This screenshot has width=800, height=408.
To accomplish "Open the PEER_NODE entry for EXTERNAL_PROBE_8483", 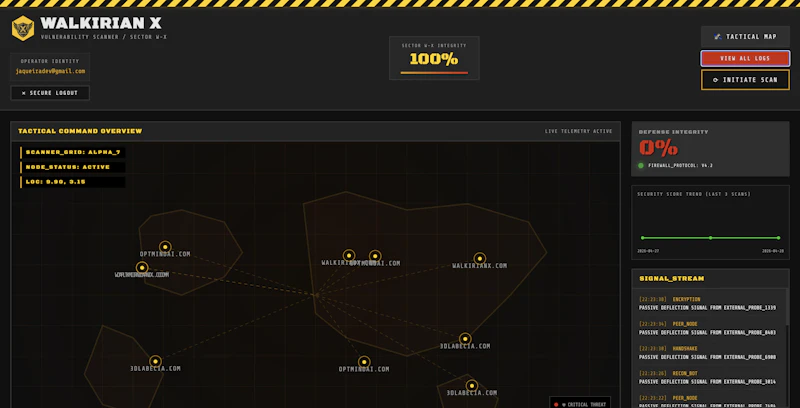I will 708,328.
